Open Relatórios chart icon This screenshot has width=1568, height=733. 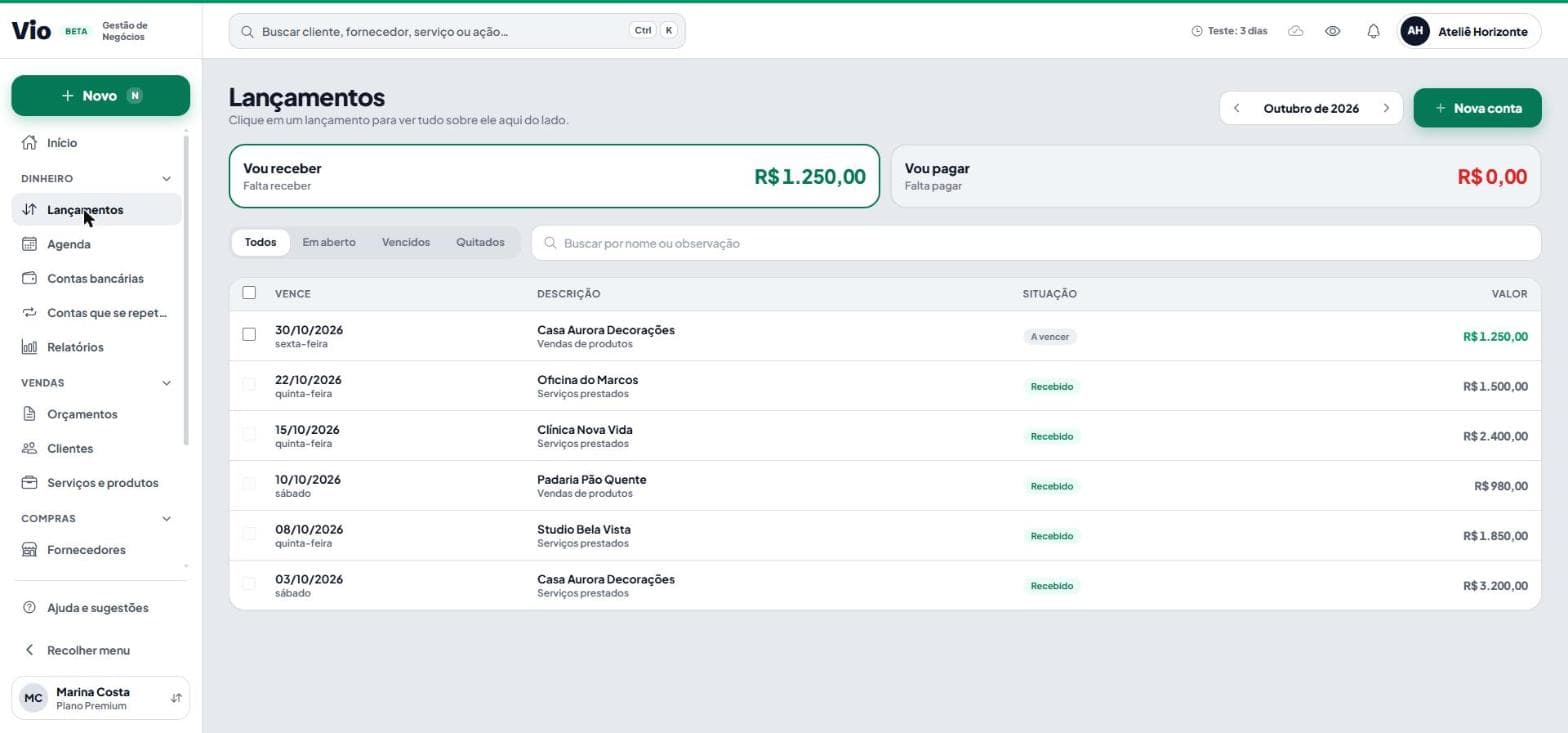point(29,347)
